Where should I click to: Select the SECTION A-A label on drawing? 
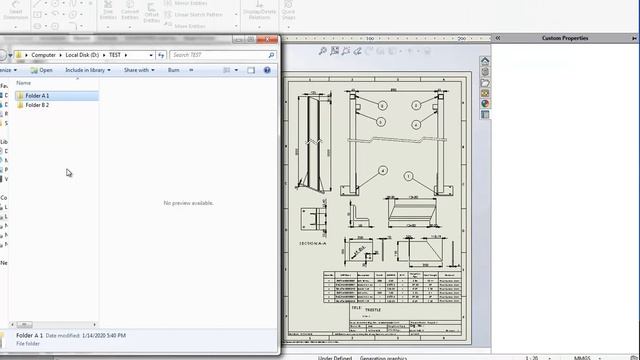(313, 243)
